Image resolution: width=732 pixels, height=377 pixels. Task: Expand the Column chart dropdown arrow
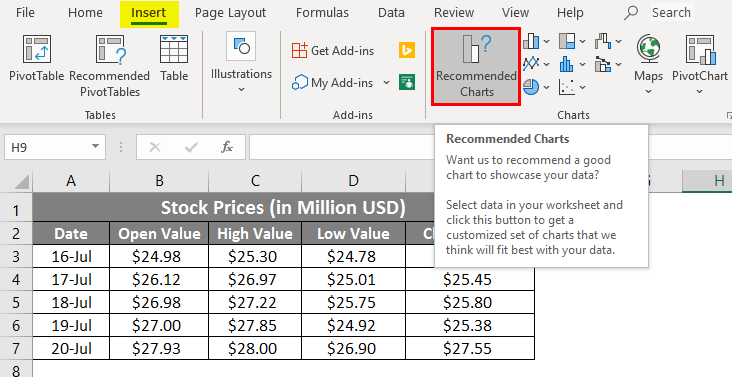(547, 42)
